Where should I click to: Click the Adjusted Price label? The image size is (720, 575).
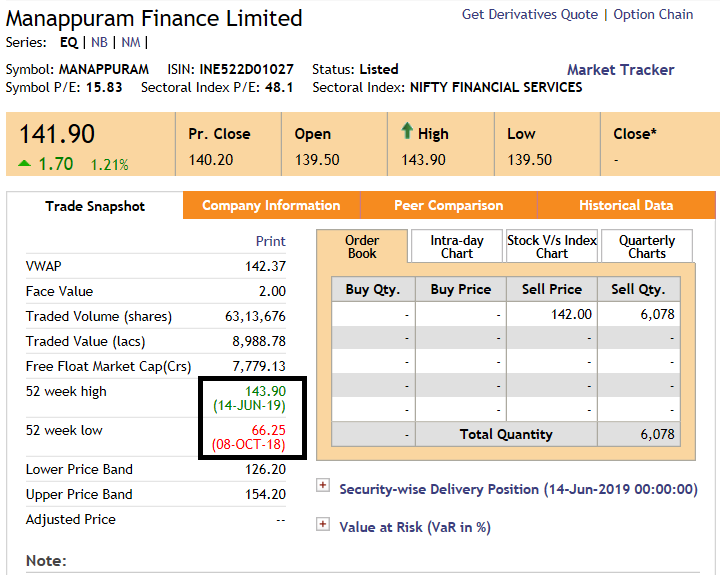[x=71, y=519]
